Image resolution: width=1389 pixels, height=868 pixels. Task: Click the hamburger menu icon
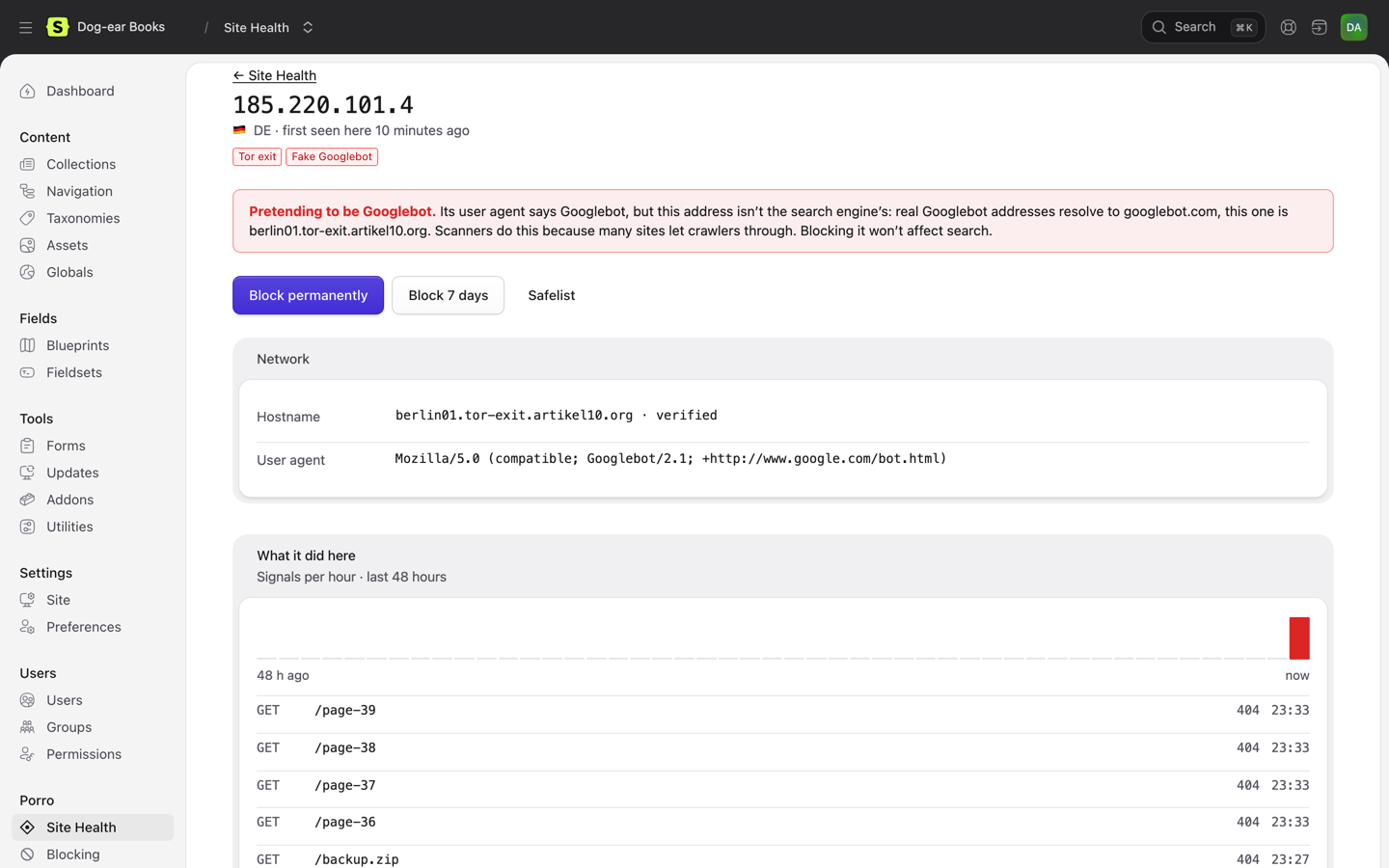point(26,27)
